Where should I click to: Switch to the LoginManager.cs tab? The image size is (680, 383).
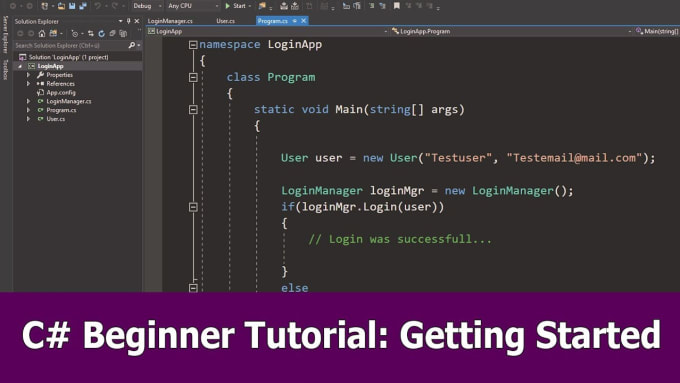(170, 21)
